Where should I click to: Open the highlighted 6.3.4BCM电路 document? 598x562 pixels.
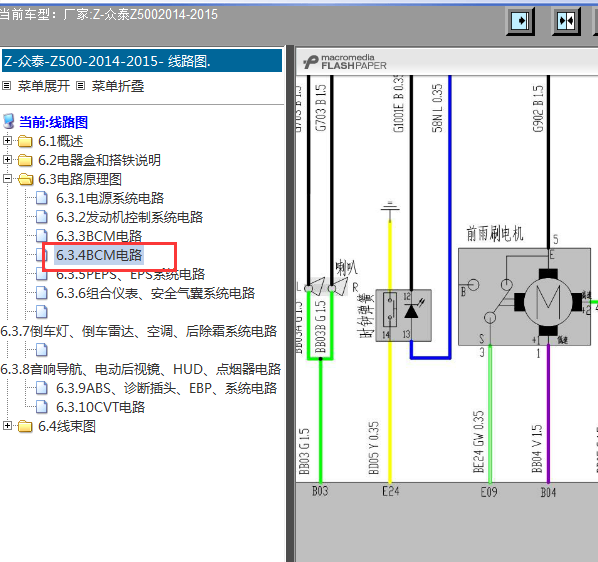point(99,255)
